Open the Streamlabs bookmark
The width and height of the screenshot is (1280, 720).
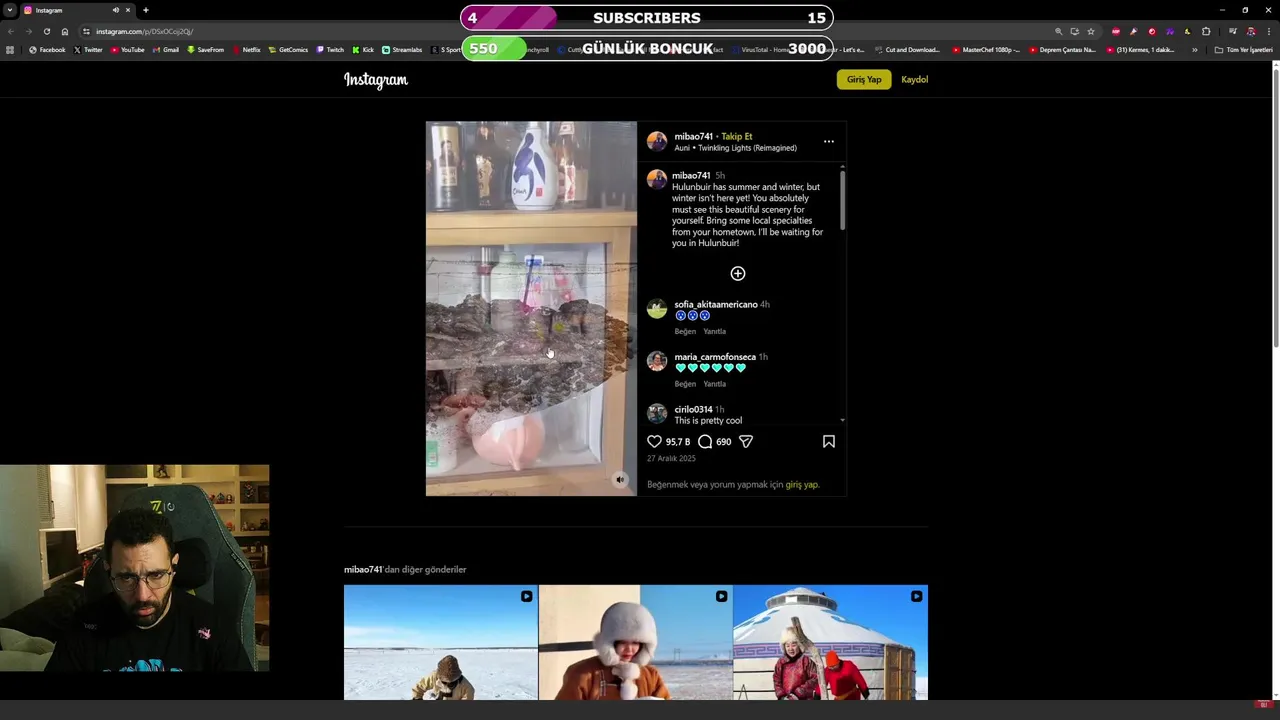click(x=402, y=49)
